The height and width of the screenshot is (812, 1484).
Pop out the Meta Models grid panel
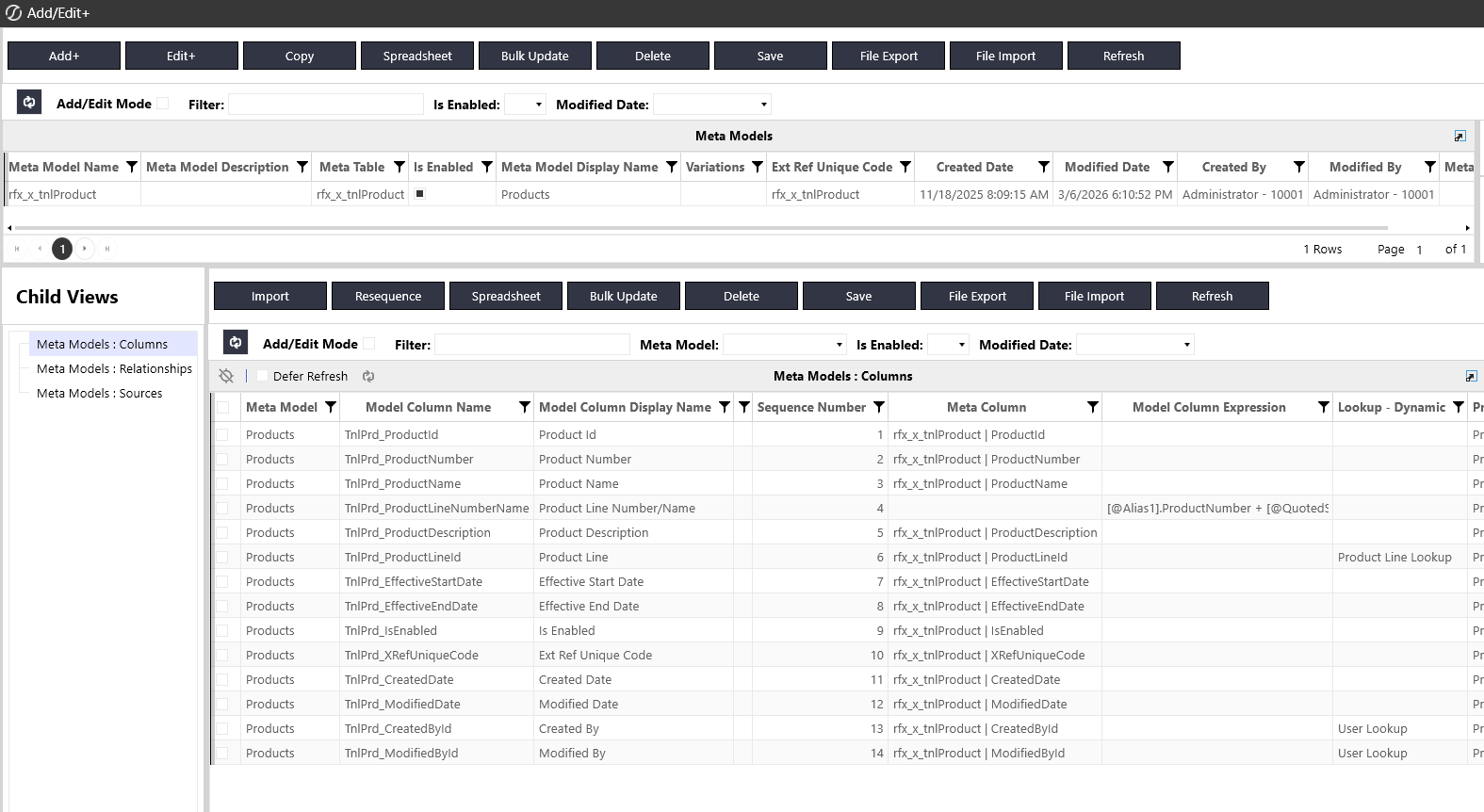(x=1460, y=136)
